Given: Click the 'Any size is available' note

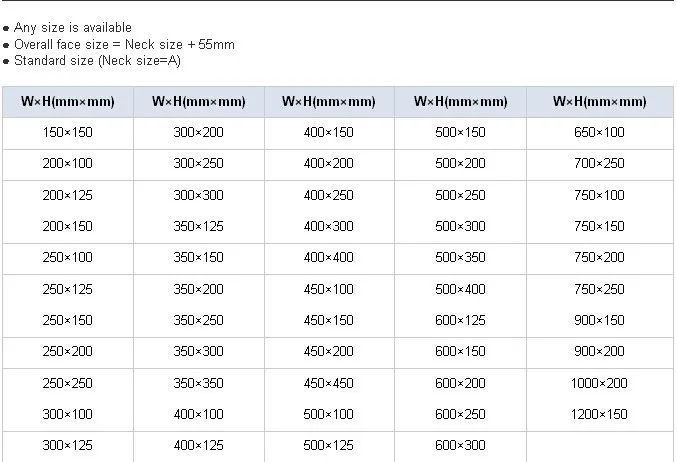Looking at the screenshot, I should [72, 28].
